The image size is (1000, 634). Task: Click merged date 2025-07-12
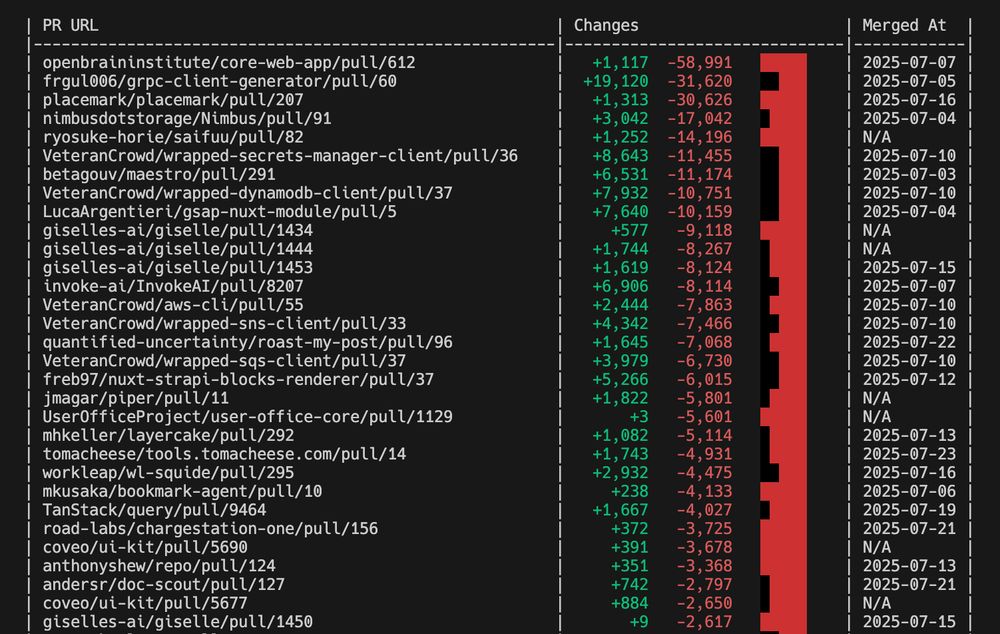tap(909, 380)
